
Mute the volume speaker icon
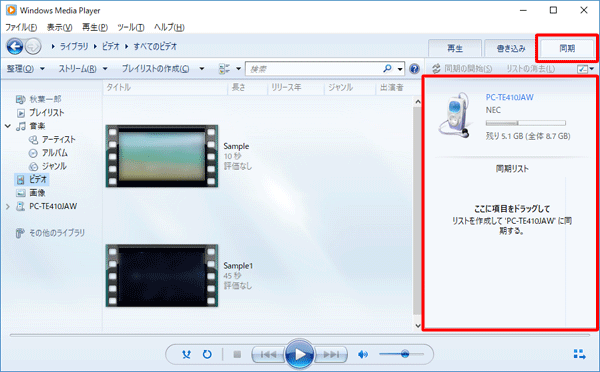coord(362,354)
